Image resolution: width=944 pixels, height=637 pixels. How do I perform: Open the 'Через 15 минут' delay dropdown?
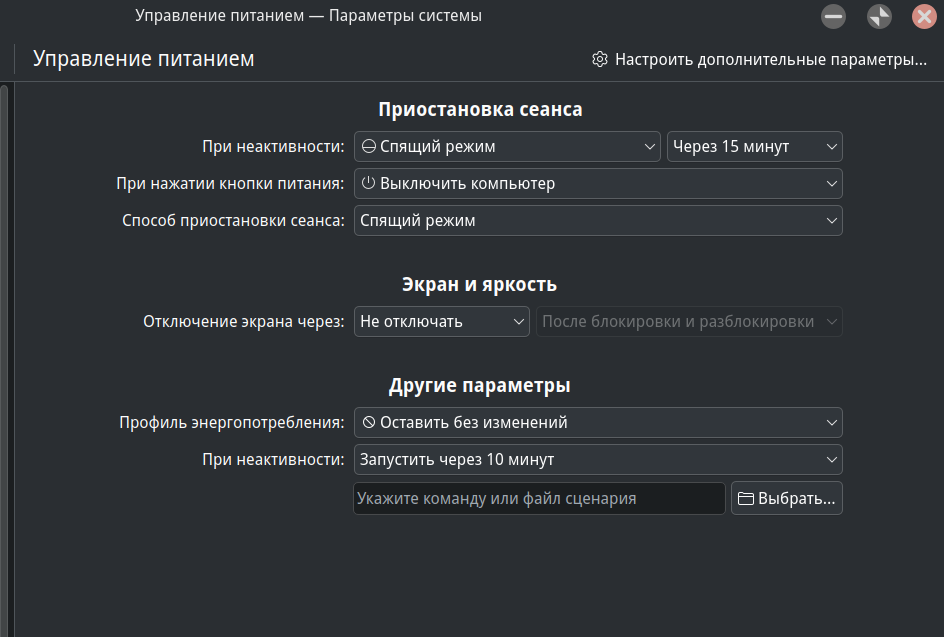click(754, 147)
